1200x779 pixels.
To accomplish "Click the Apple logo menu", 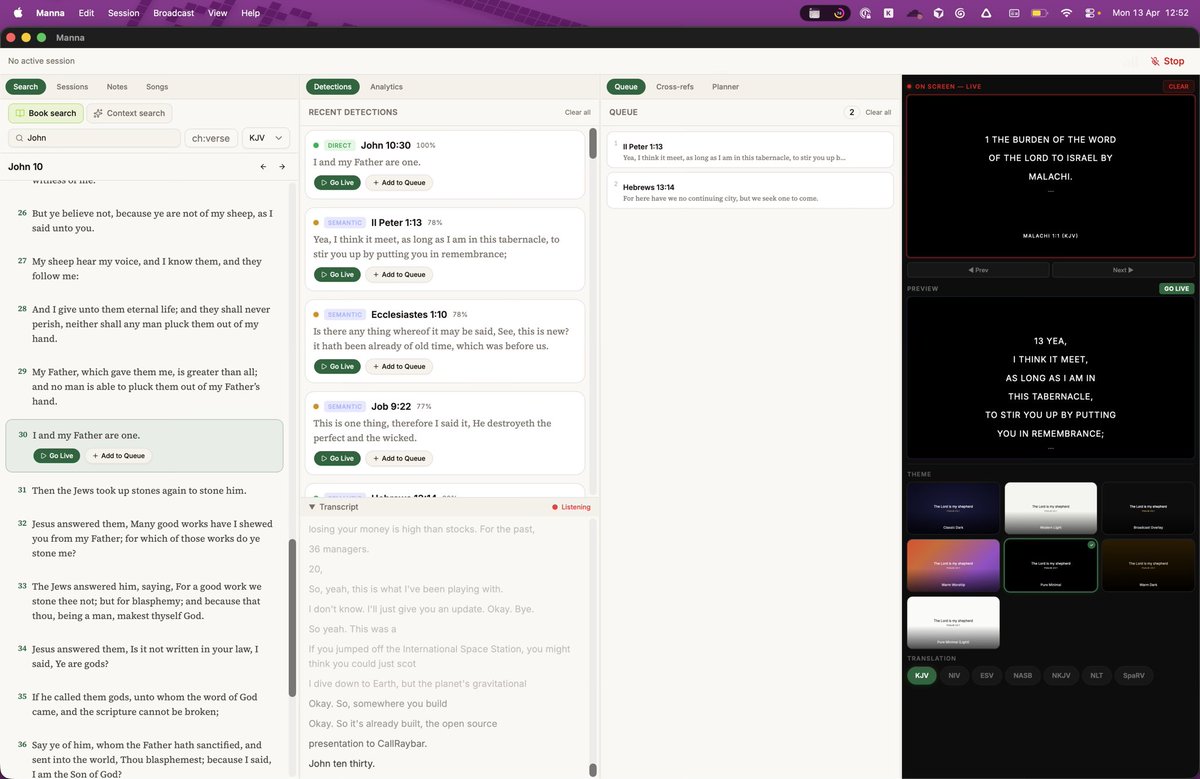I will pos(17,13).
